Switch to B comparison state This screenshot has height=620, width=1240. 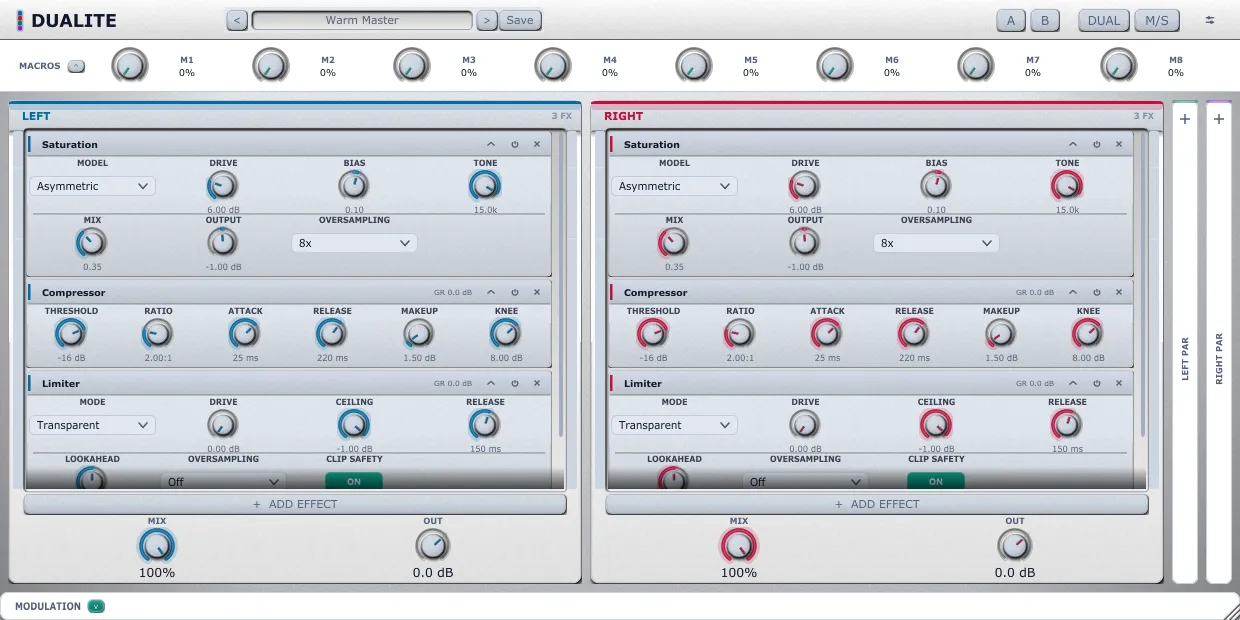coord(1045,20)
